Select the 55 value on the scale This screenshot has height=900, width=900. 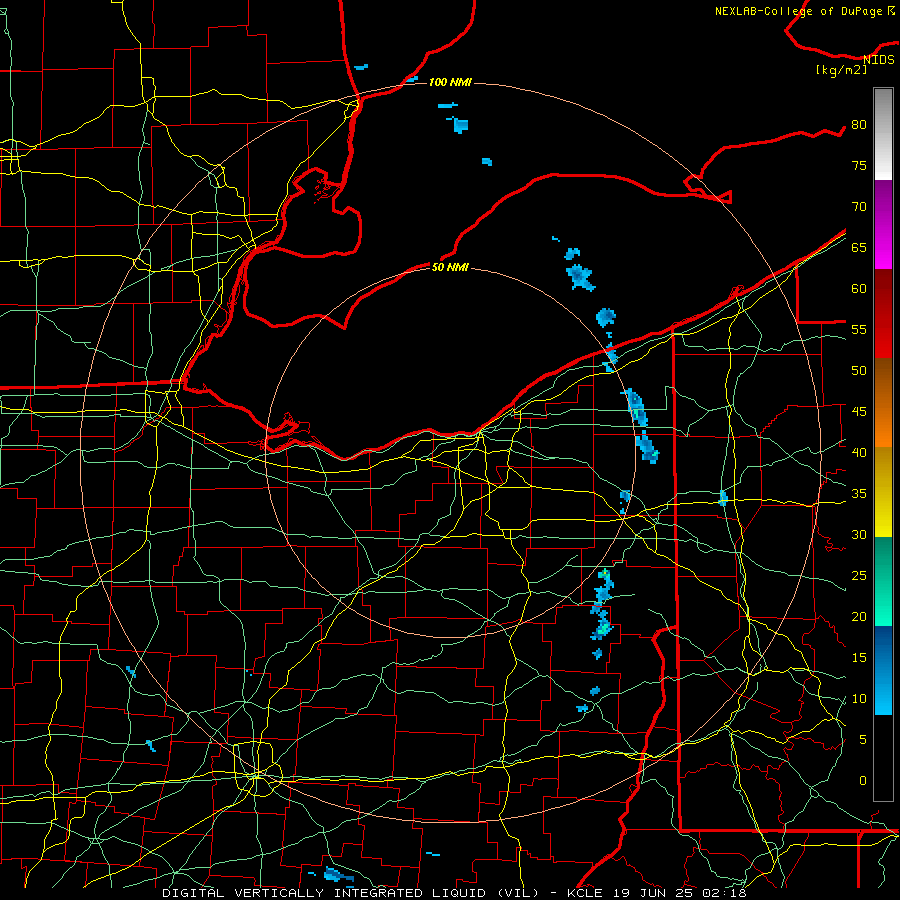[x=859, y=329]
